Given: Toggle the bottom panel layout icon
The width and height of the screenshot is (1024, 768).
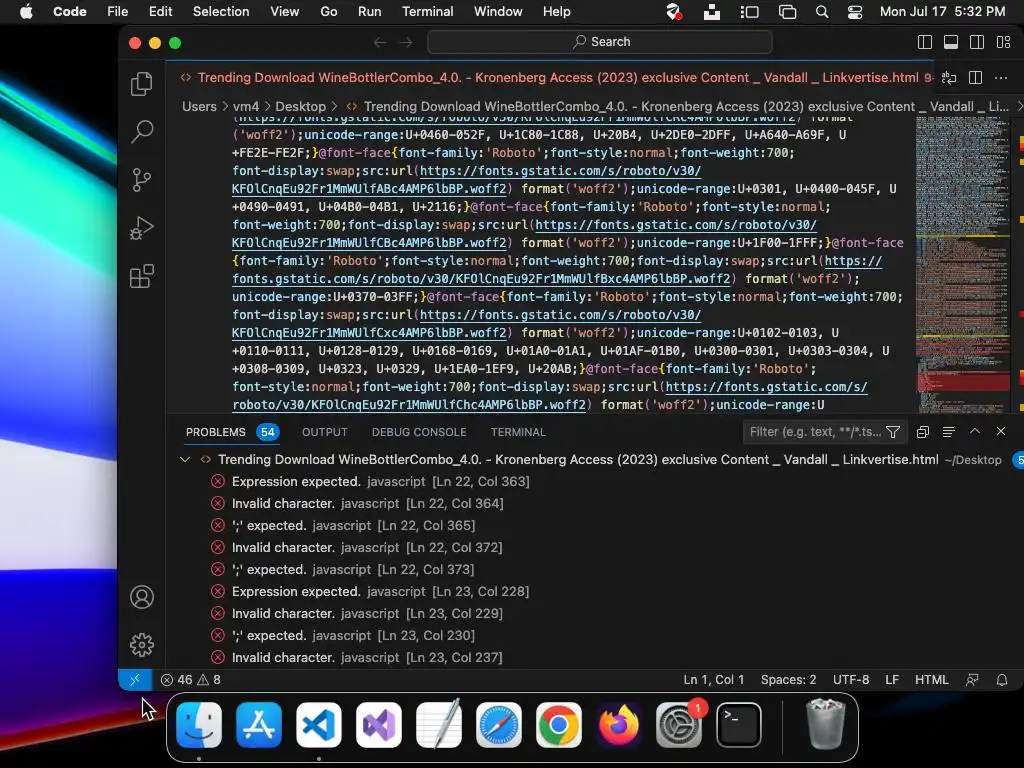Looking at the screenshot, I should tap(951, 42).
